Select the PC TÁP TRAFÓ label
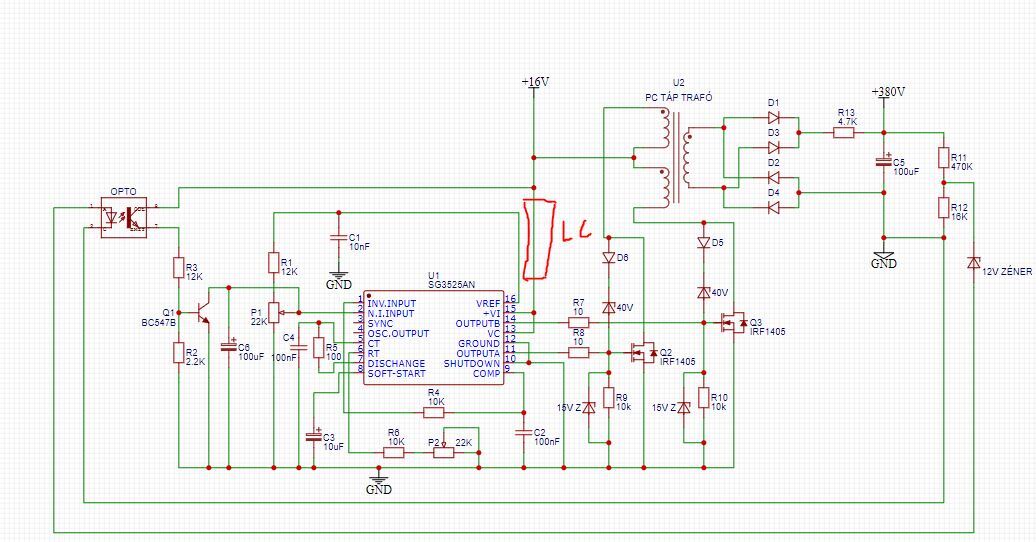The height and width of the screenshot is (542, 1036). [679, 97]
